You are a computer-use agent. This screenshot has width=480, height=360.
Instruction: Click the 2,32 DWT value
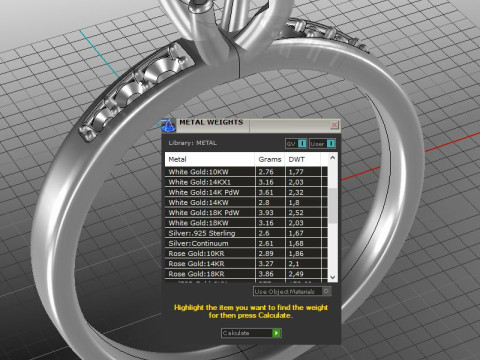click(296, 192)
